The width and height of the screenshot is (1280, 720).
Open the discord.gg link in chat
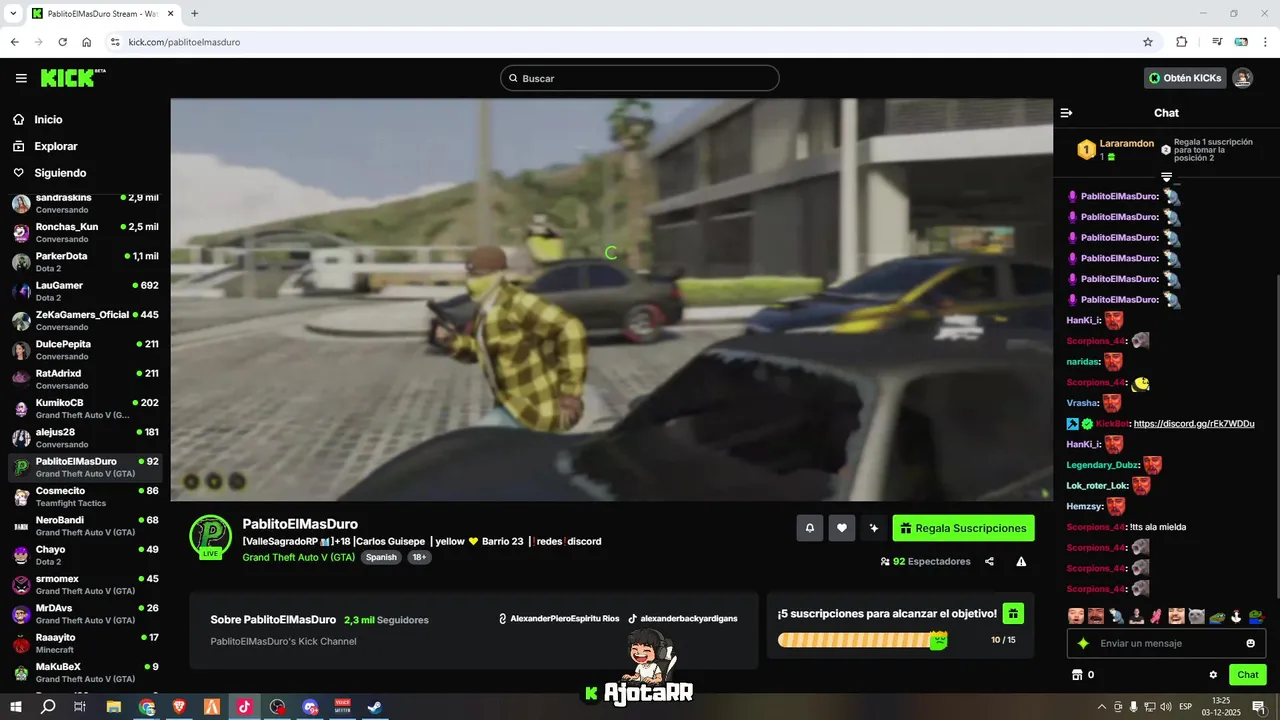click(1194, 424)
